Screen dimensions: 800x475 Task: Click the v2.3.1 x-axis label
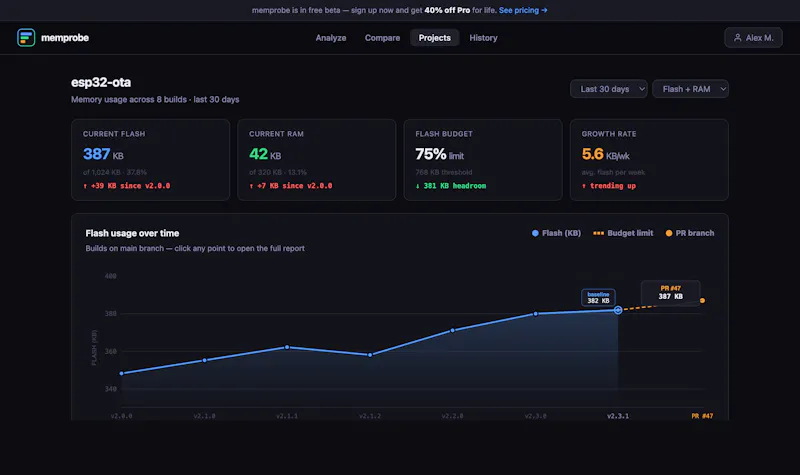point(618,416)
